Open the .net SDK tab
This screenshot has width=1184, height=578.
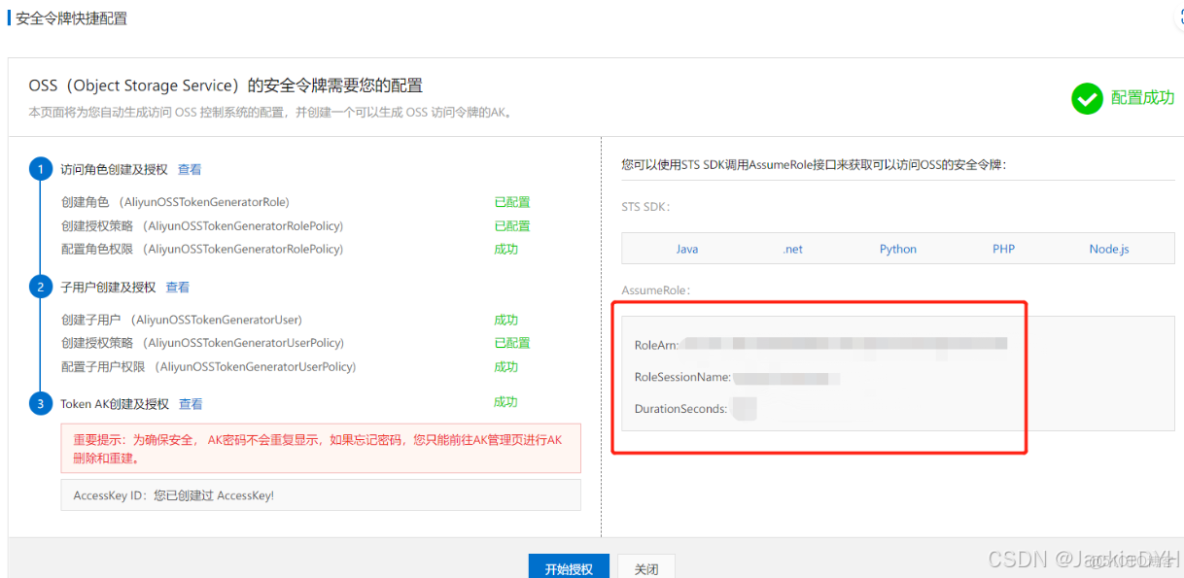pyautogui.click(x=792, y=248)
